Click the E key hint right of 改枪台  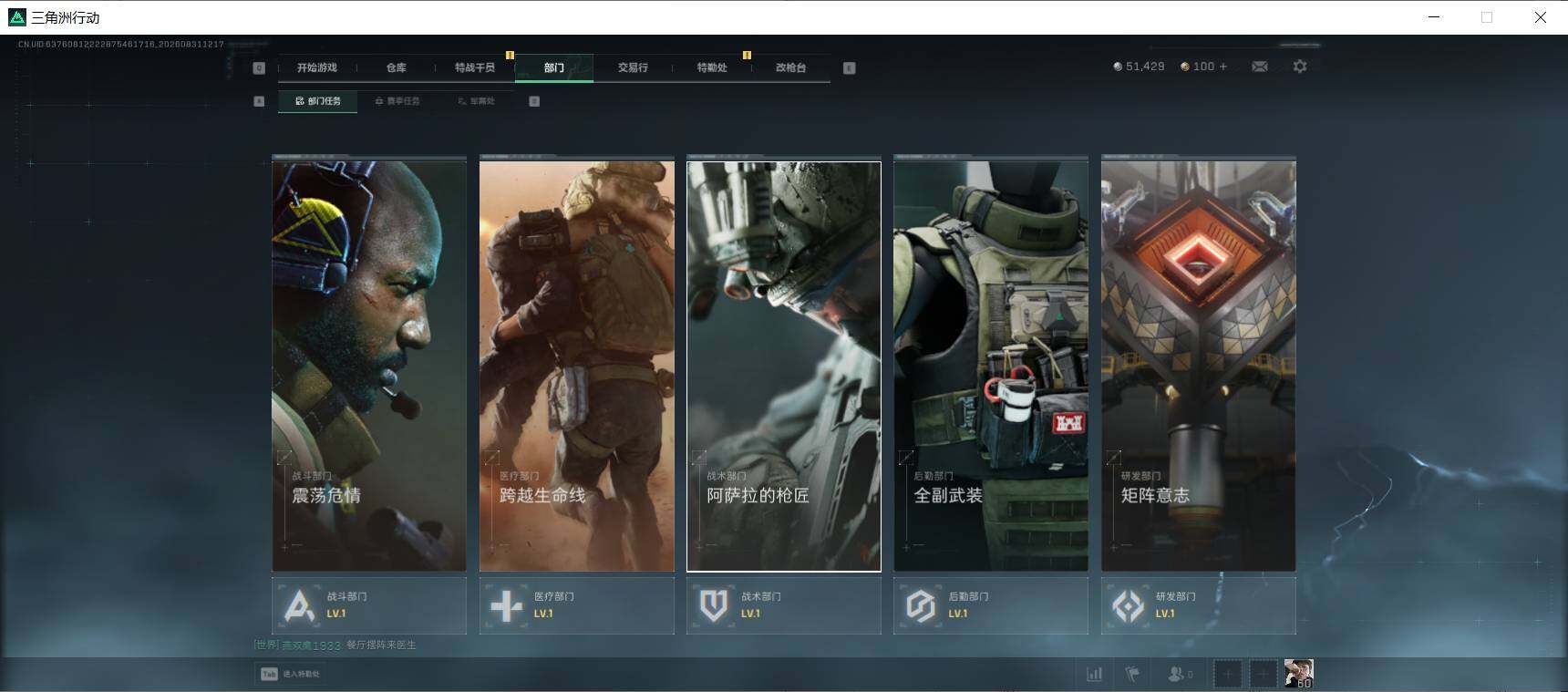[x=849, y=67]
